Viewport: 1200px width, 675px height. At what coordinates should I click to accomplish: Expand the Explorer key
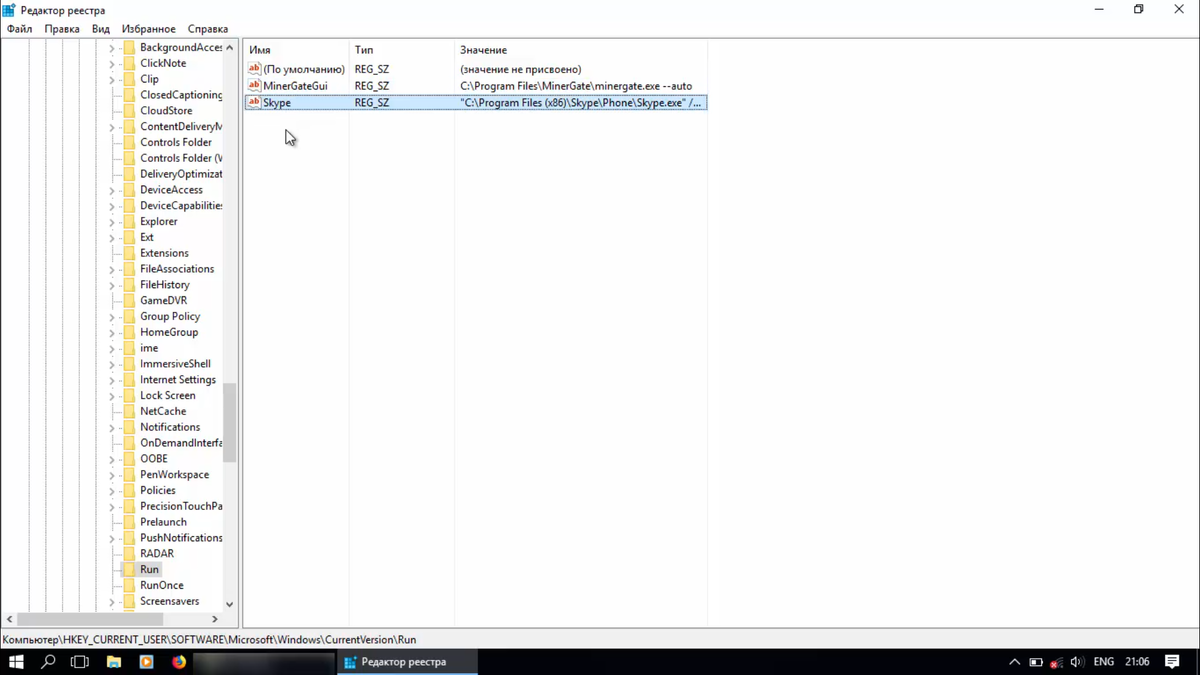(x=112, y=221)
